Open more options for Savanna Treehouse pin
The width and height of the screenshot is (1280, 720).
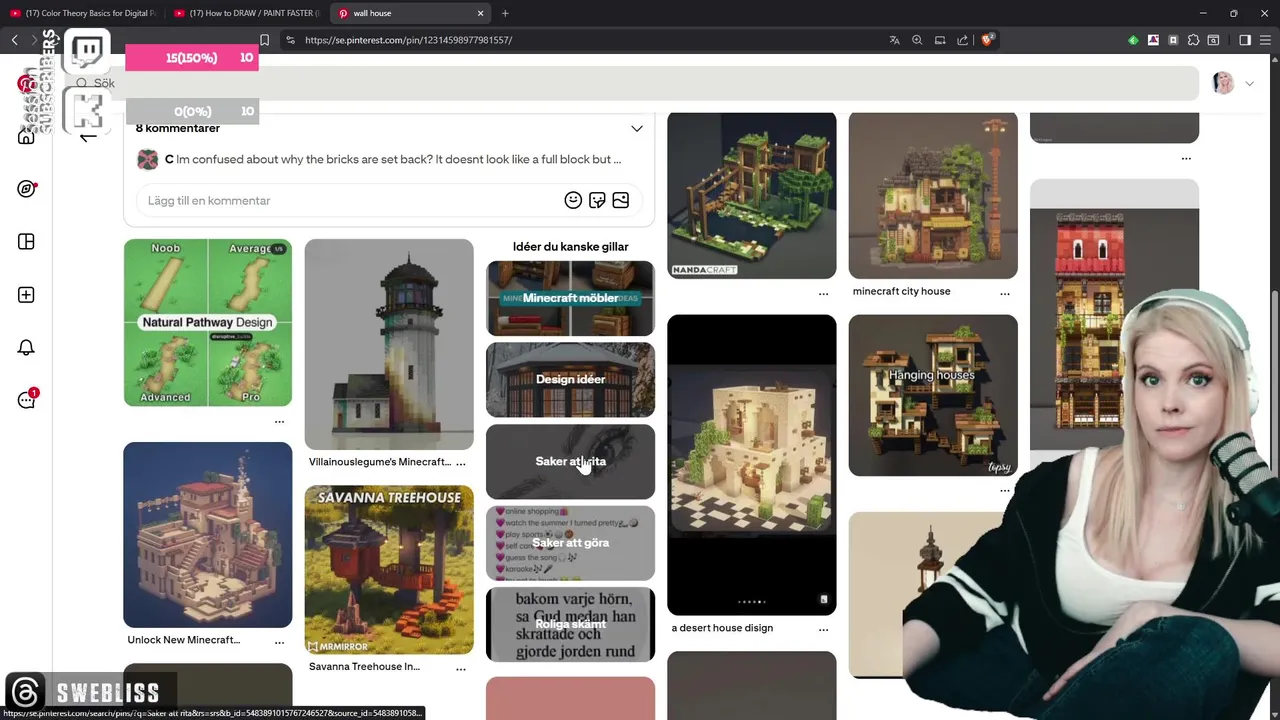(460, 667)
